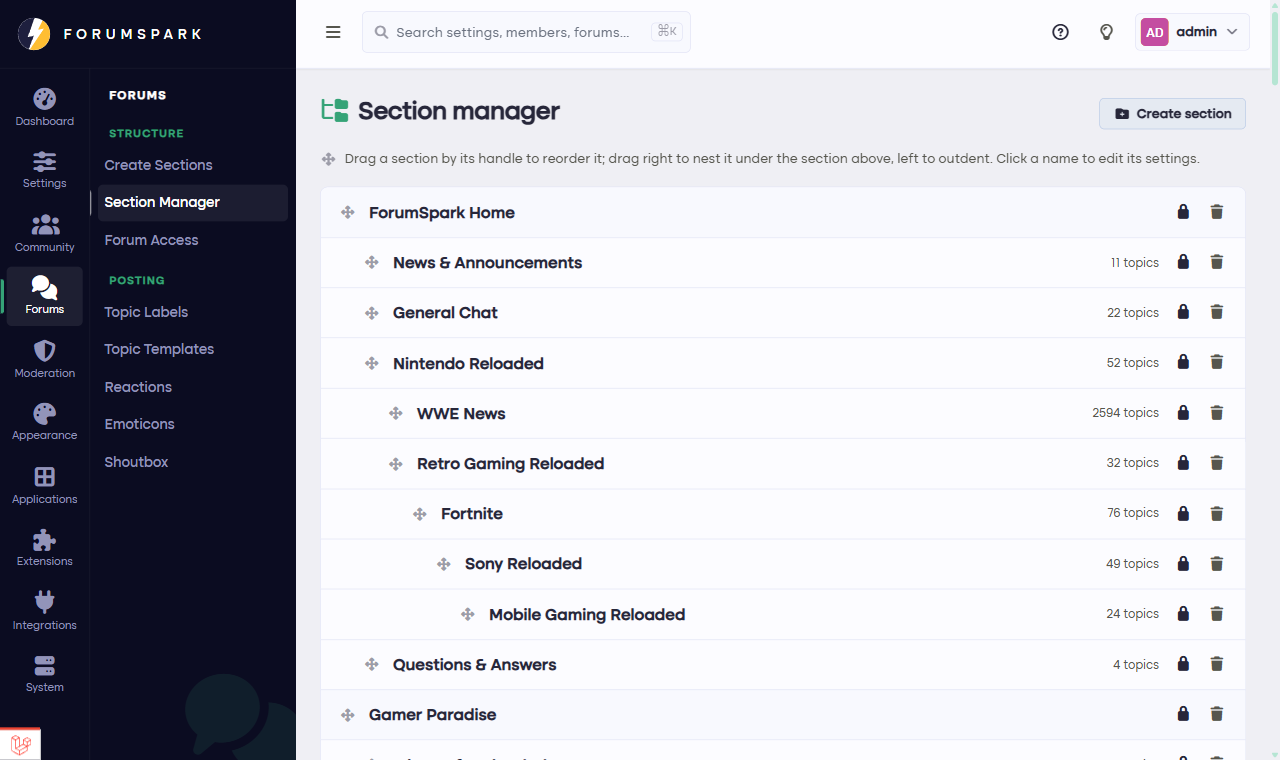
Task: Click lock icon for Sony Reloaded
Action: point(1183,563)
